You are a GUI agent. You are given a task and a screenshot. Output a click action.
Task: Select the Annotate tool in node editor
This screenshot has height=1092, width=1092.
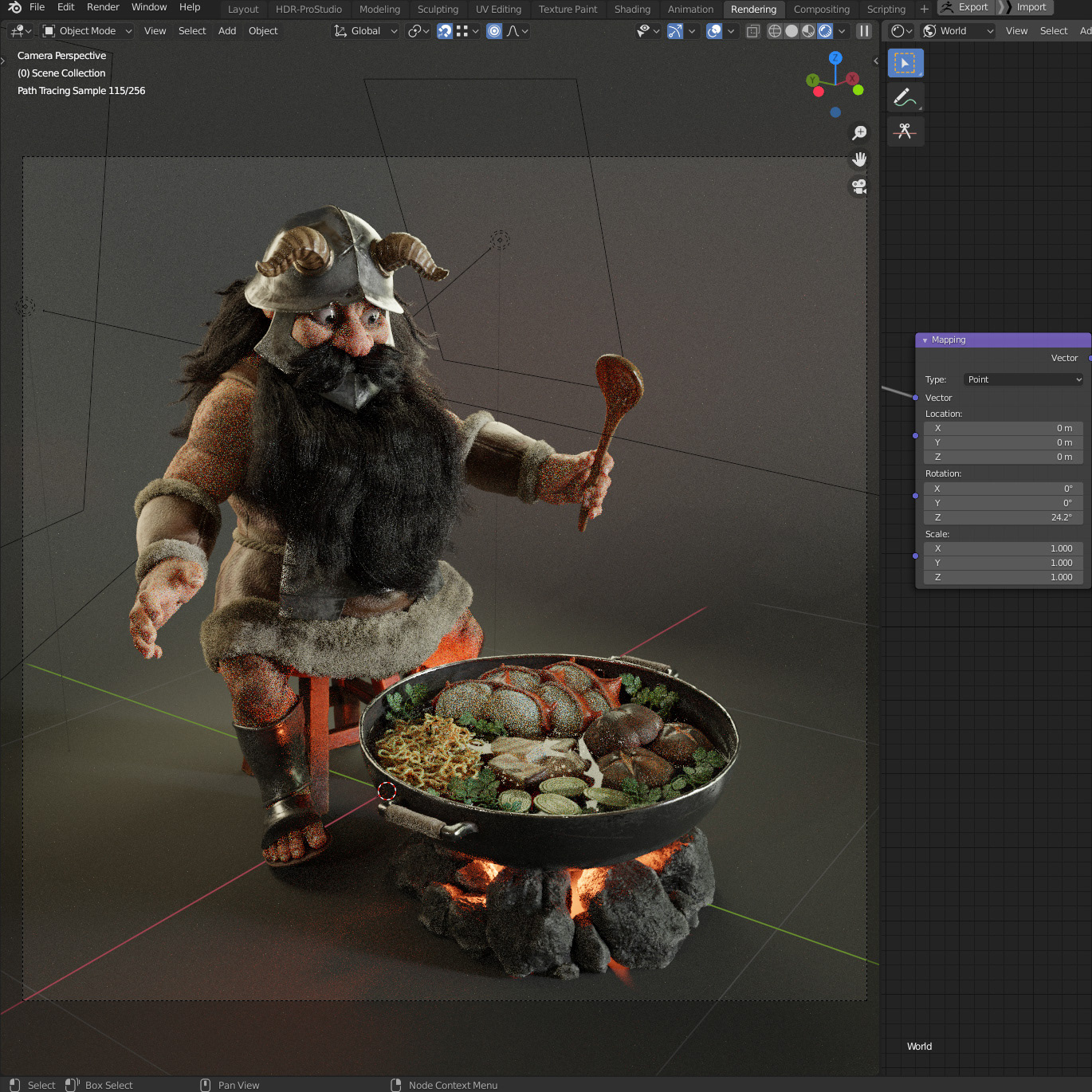click(x=905, y=97)
